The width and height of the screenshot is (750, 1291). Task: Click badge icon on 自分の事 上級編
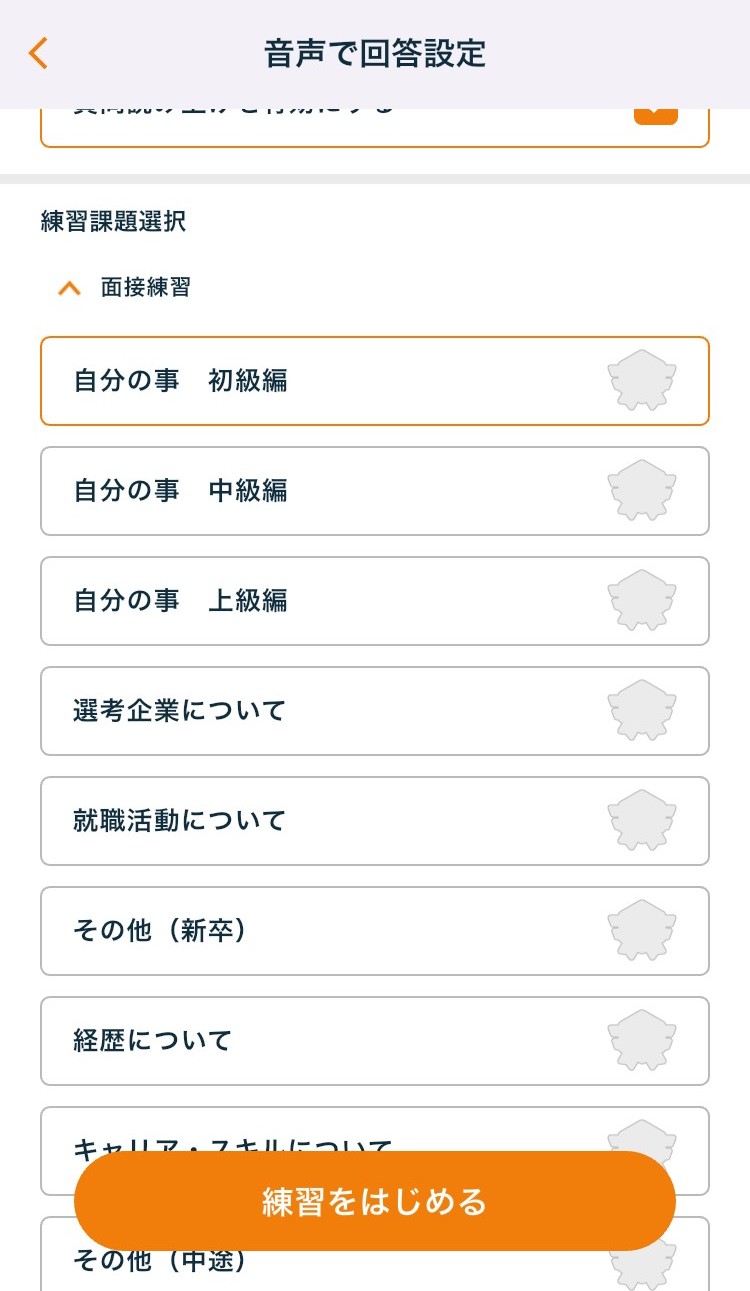tap(642, 601)
